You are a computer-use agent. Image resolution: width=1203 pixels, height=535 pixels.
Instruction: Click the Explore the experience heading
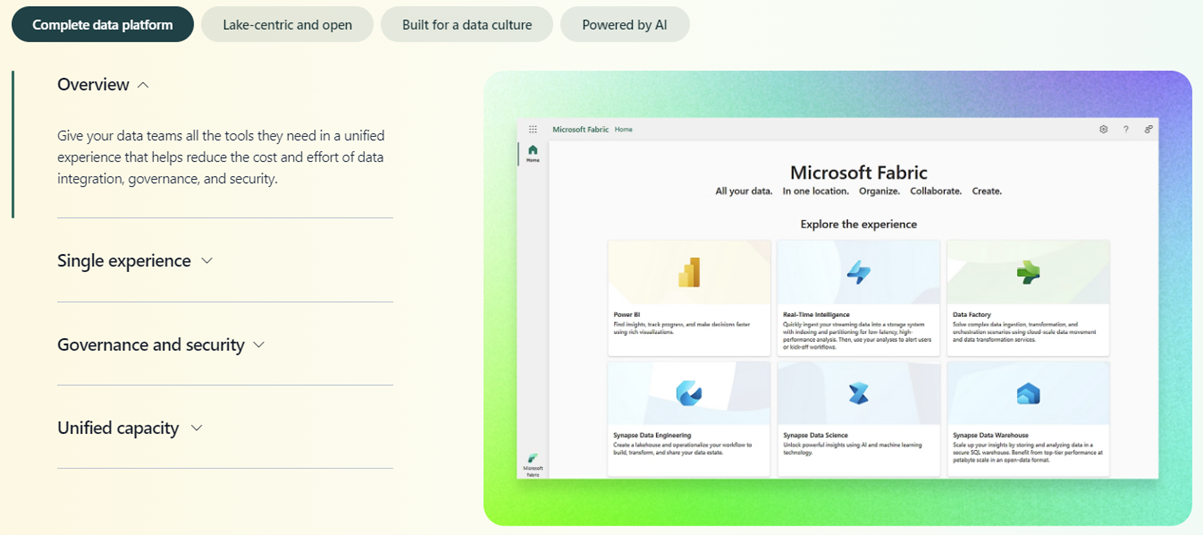pyautogui.click(x=859, y=224)
